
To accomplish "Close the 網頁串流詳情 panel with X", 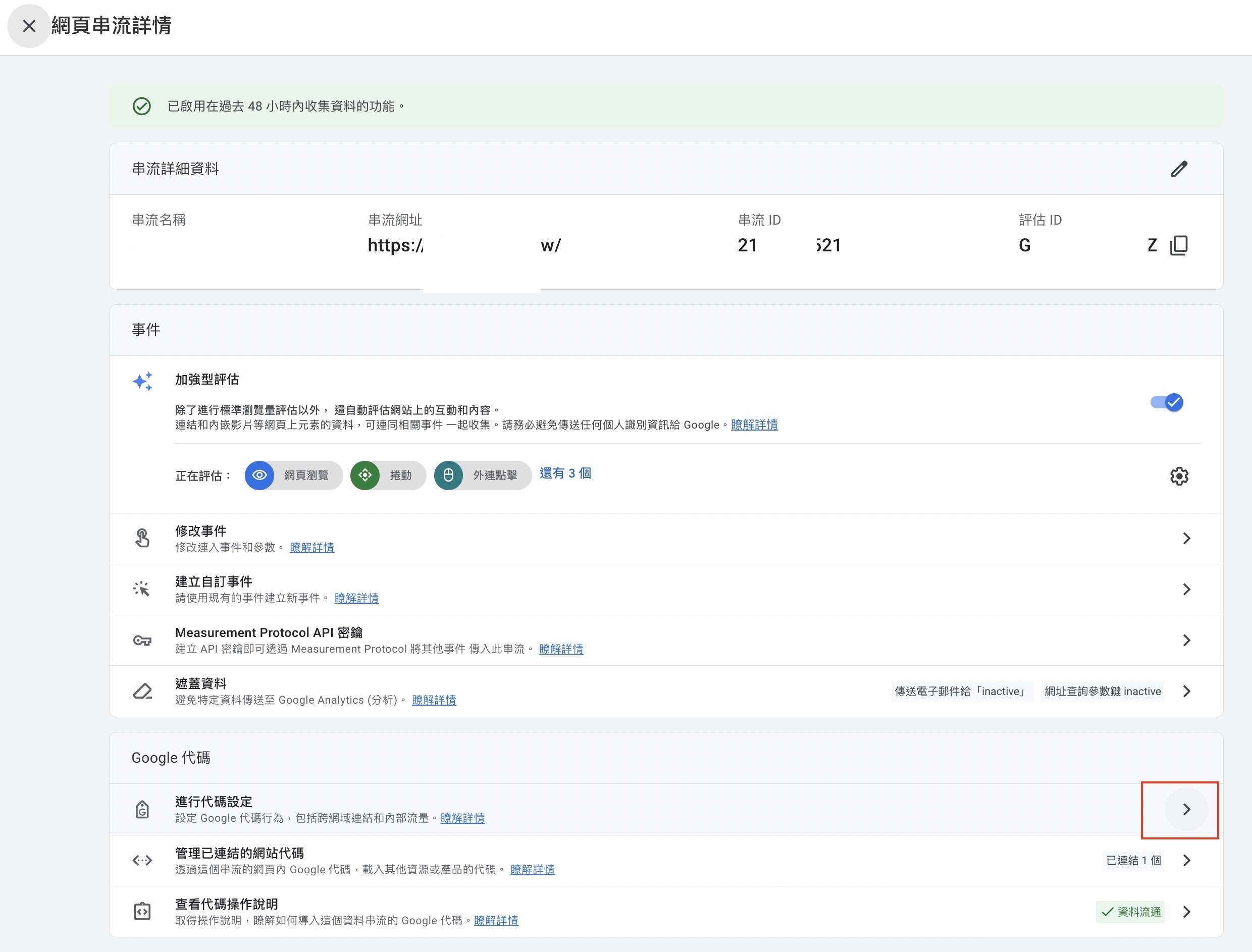I will pos(29,26).
